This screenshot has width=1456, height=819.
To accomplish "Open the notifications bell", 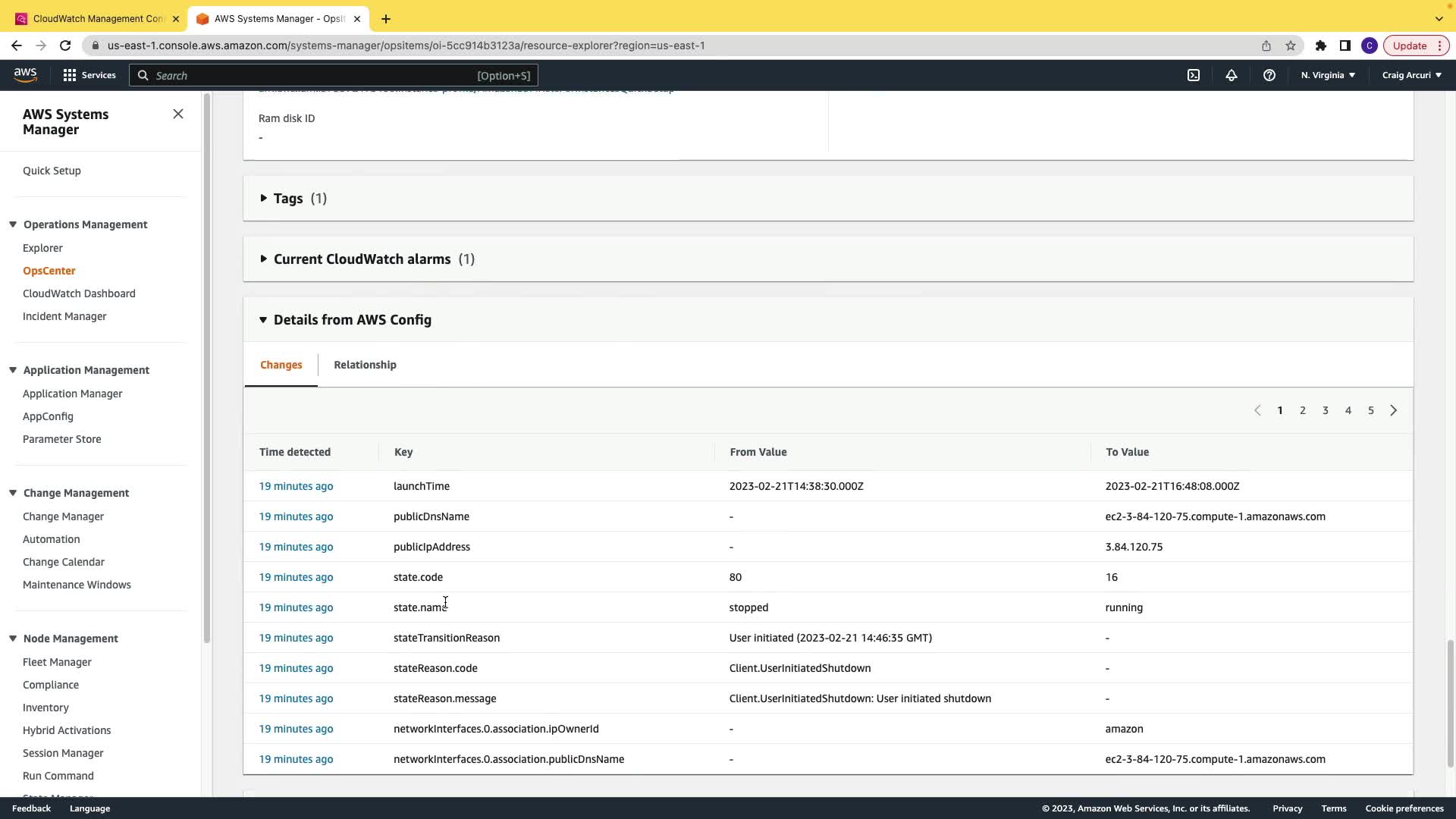I will pyautogui.click(x=1232, y=75).
